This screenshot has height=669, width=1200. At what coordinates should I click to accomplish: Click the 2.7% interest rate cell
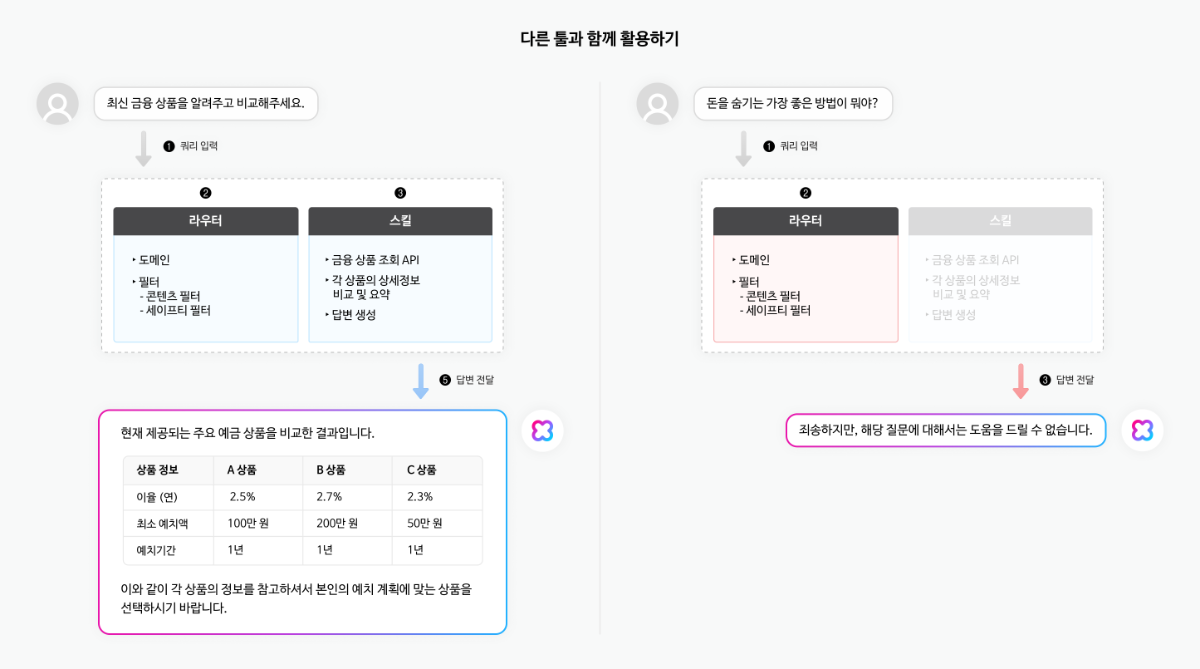pyautogui.click(x=329, y=496)
